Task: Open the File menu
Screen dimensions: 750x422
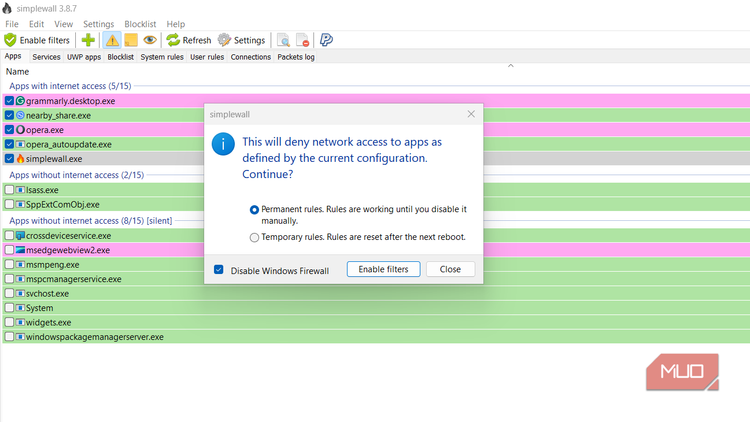Action: tap(12, 24)
